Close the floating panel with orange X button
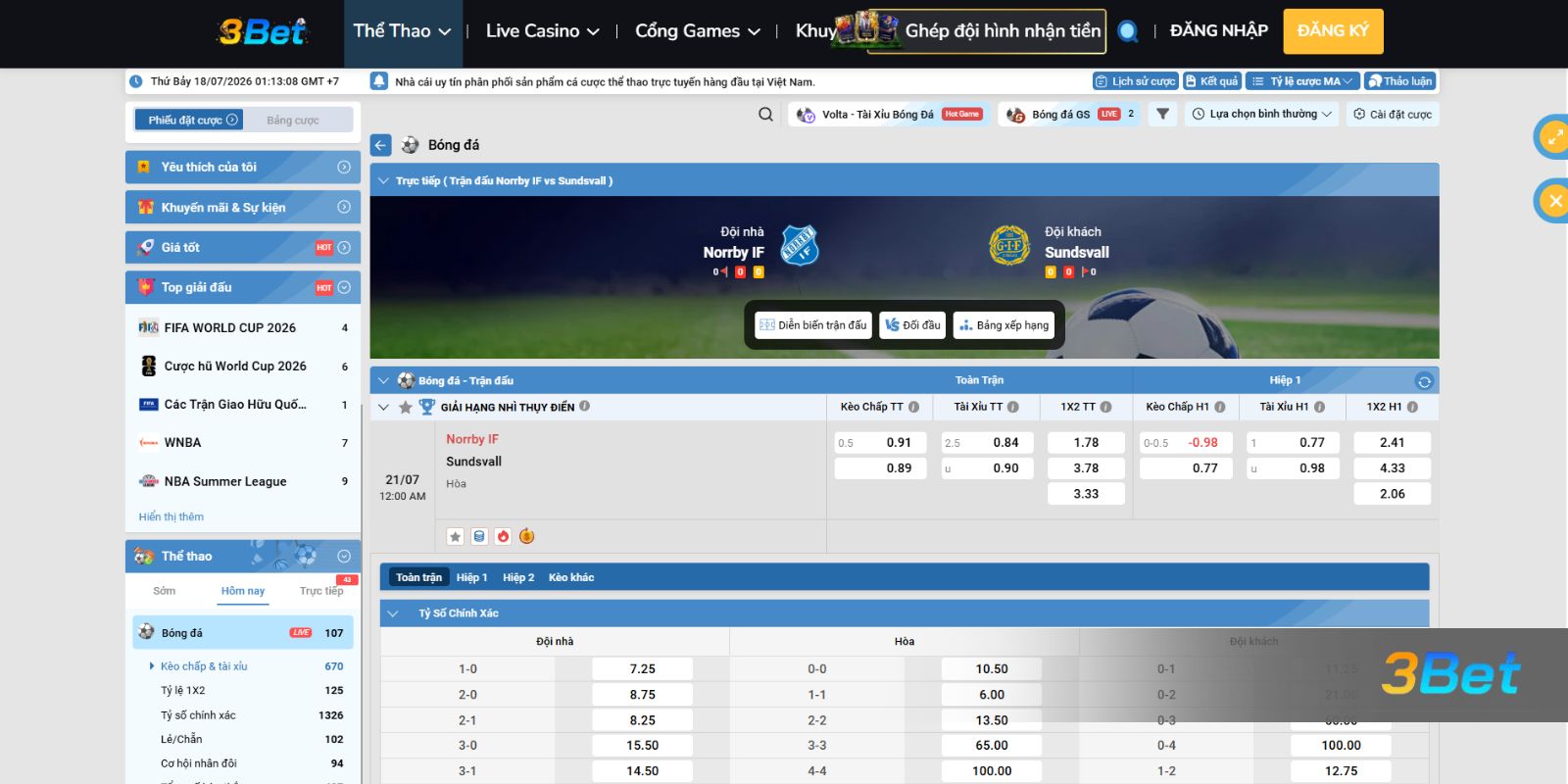Image resolution: width=1568 pixels, height=784 pixels. pos(1554,201)
